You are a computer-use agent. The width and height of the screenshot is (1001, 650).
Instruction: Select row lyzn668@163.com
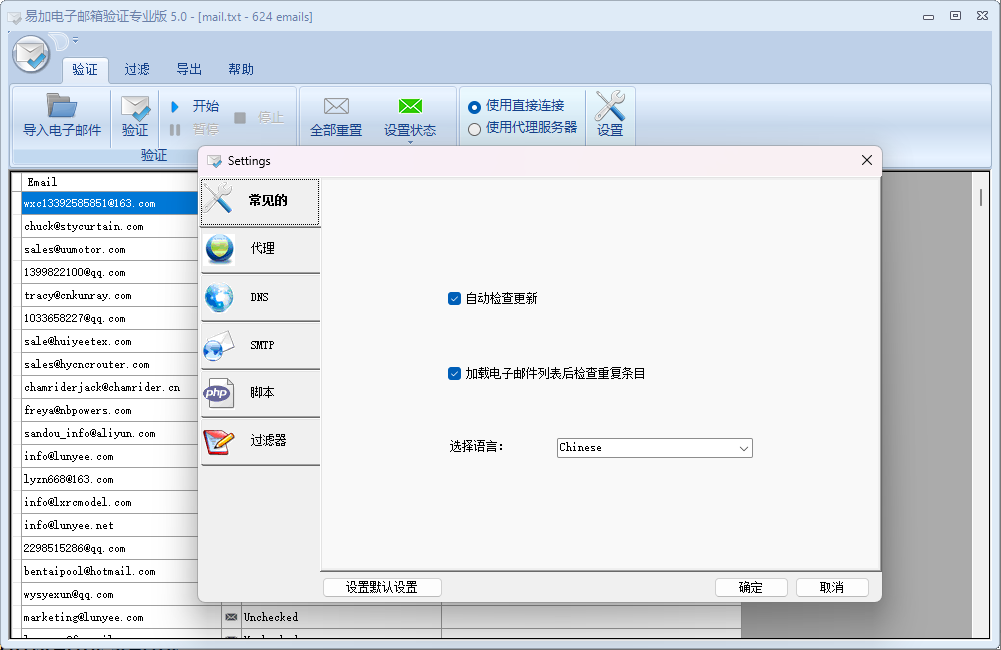110,480
